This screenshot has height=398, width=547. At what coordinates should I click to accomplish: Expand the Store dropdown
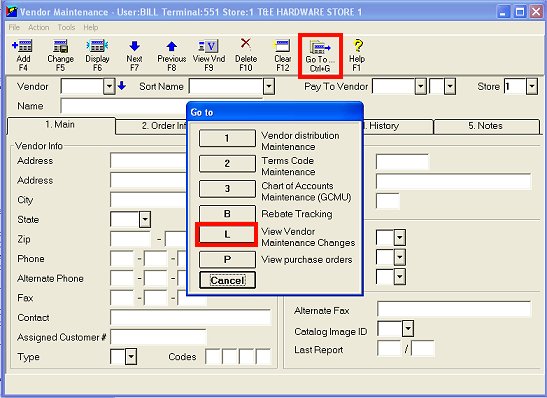point(532,86)
